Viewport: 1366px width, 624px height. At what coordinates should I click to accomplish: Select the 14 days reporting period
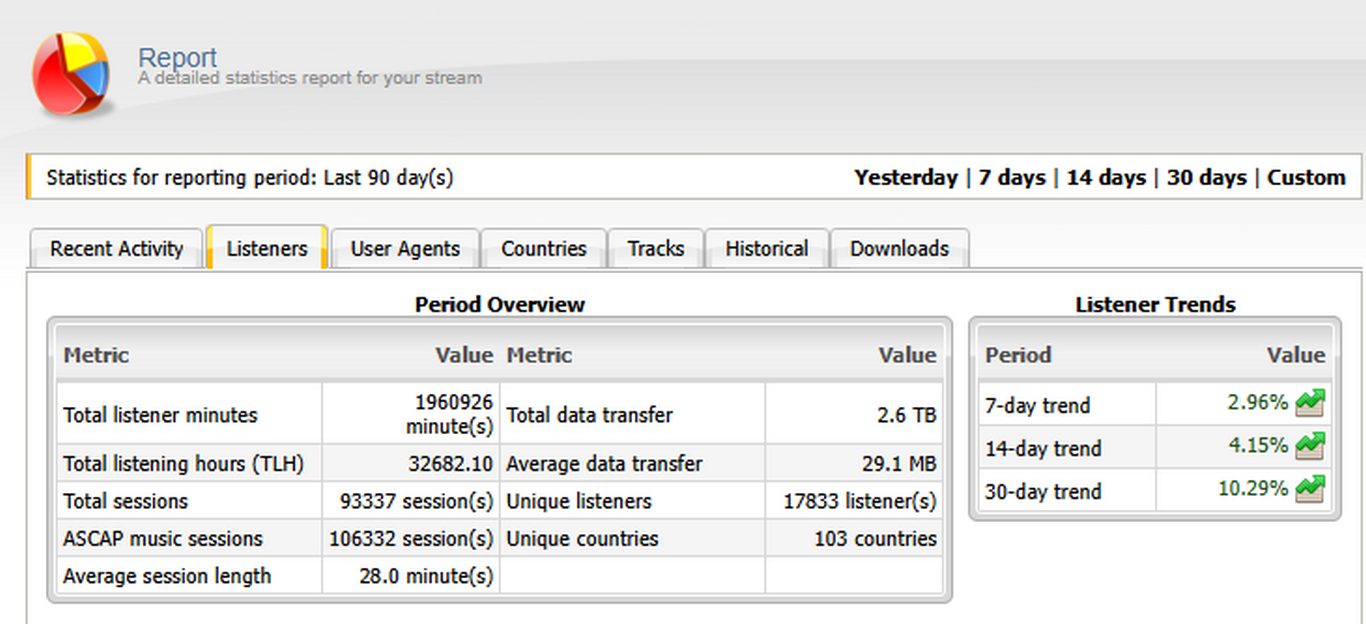[x=1106, y=178]
